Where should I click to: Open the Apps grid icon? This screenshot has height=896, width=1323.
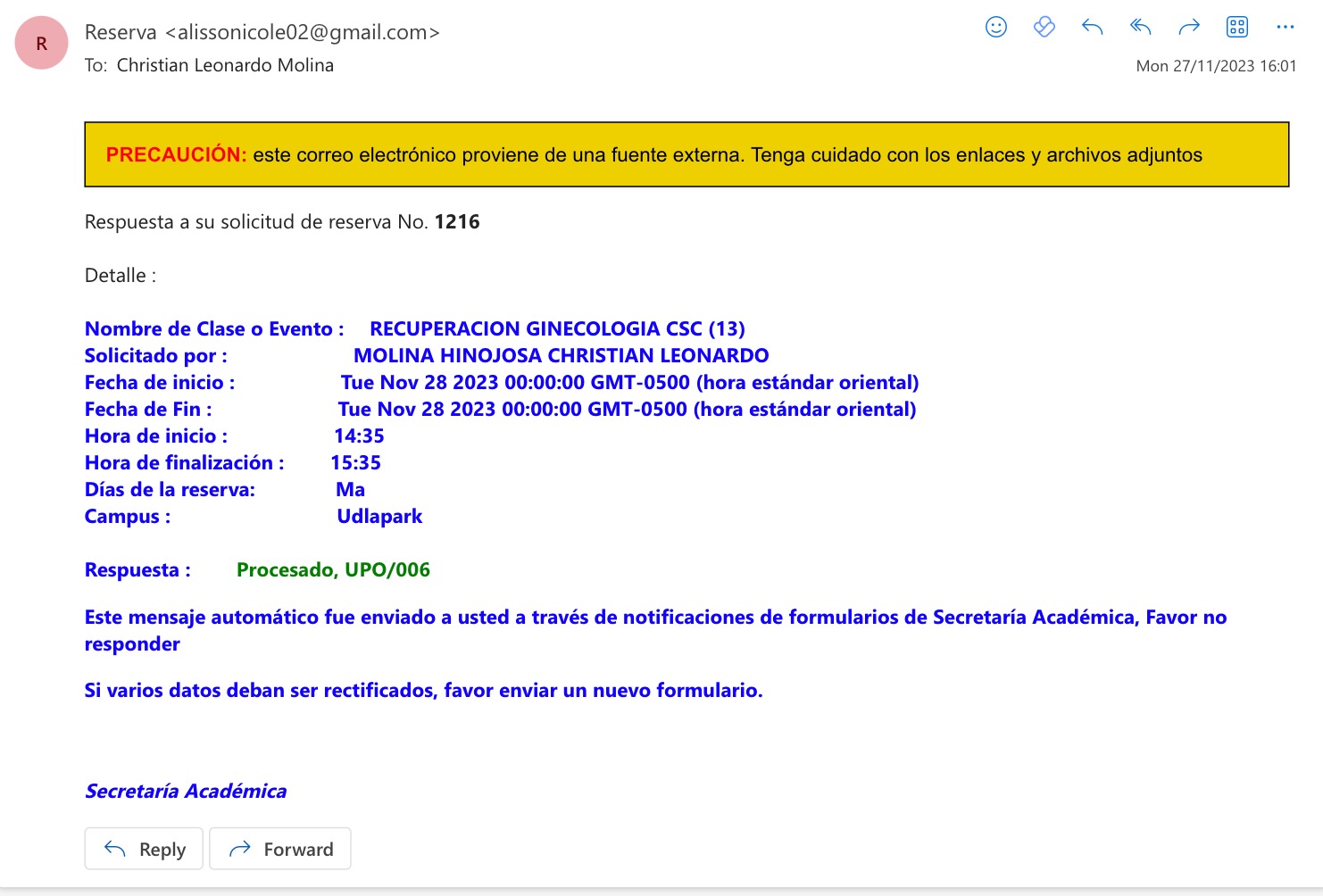(1236, 27)
